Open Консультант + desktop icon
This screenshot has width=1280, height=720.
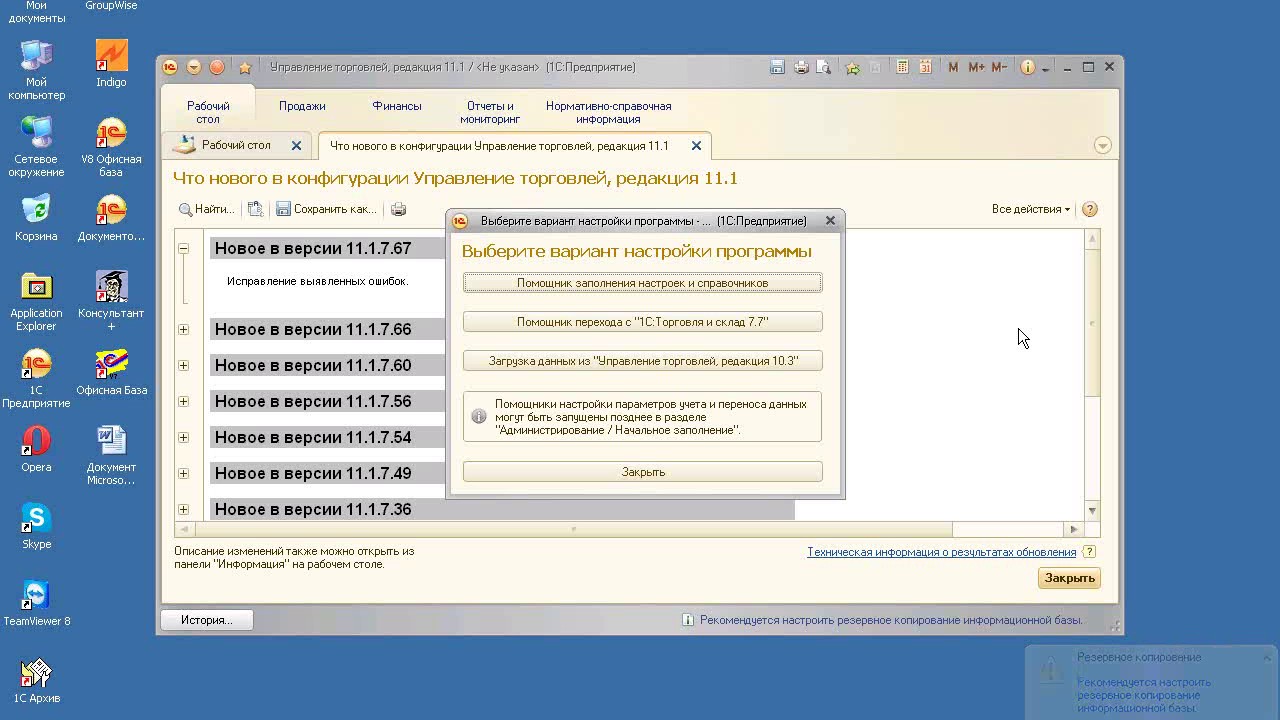(111, 300)
